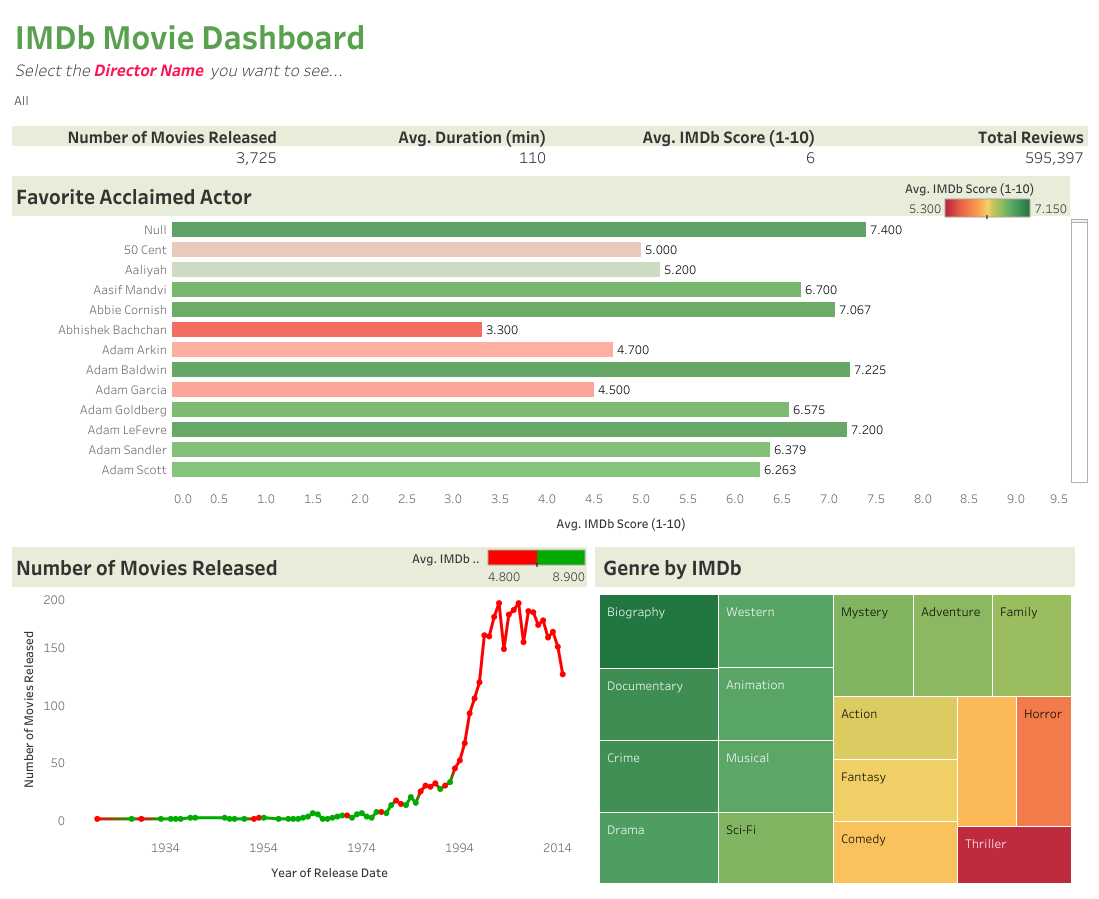
Task: Click the Null actor's 7.400 bar
Action: (x=515, y=229)
